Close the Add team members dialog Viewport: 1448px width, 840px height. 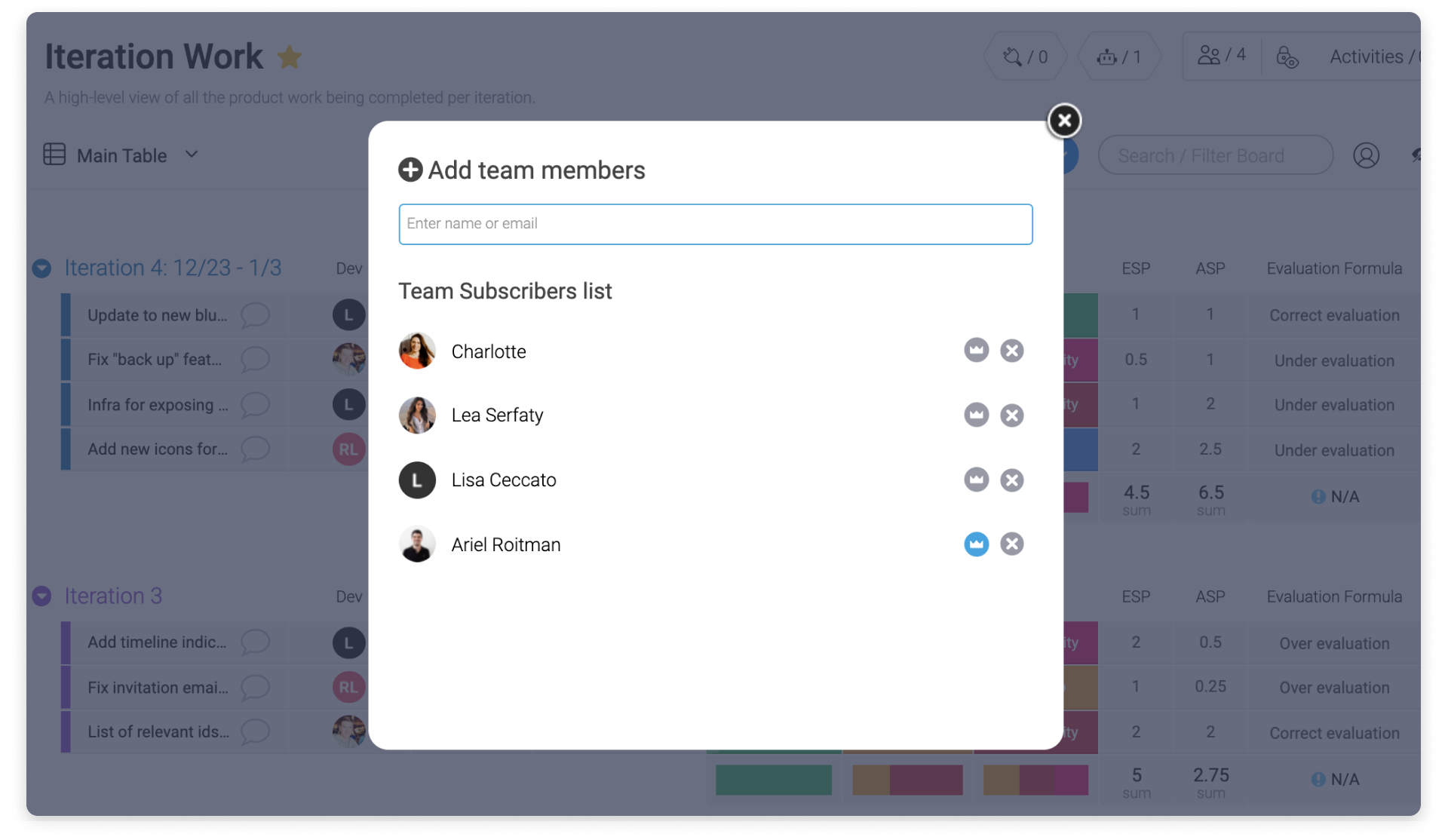[1064, 121]
